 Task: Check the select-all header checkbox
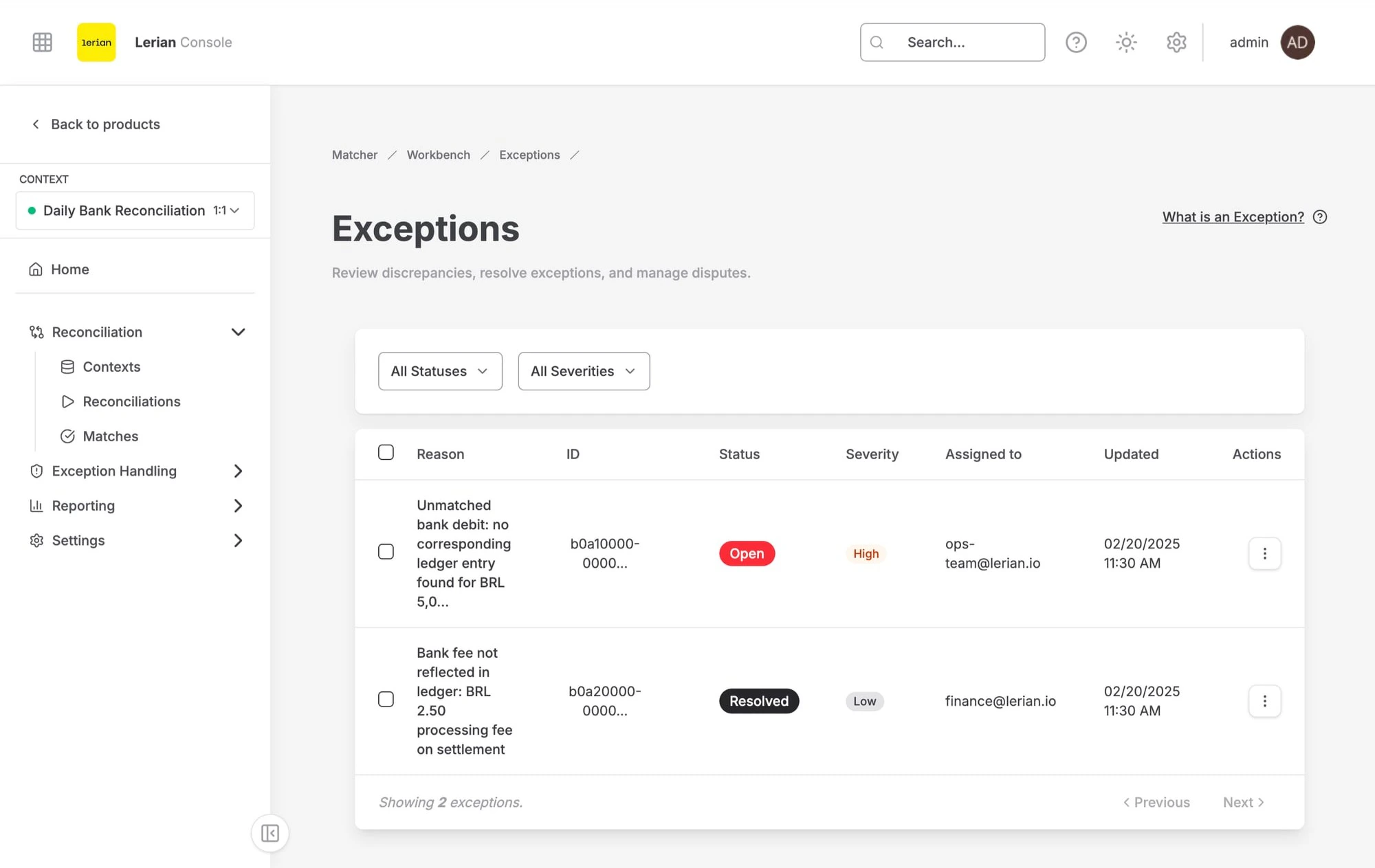point(386,452)
